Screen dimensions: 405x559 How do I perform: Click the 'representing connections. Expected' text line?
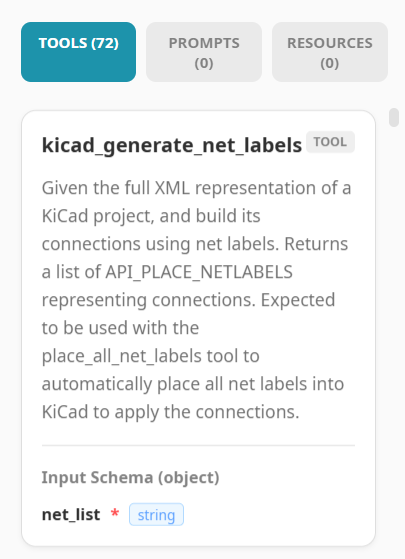coord(188,300)
